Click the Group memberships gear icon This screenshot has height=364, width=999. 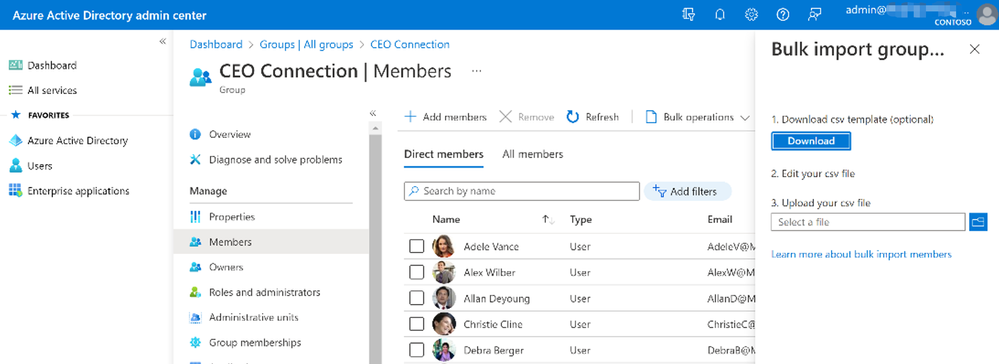(x=196, y=342)
